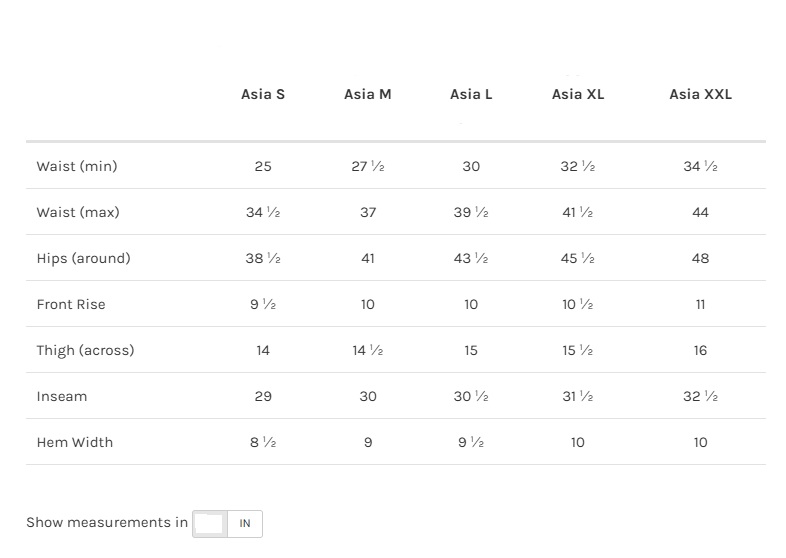Select Asia L Thigh value 15
The image size is (786, 558).
tap(471, 350)
